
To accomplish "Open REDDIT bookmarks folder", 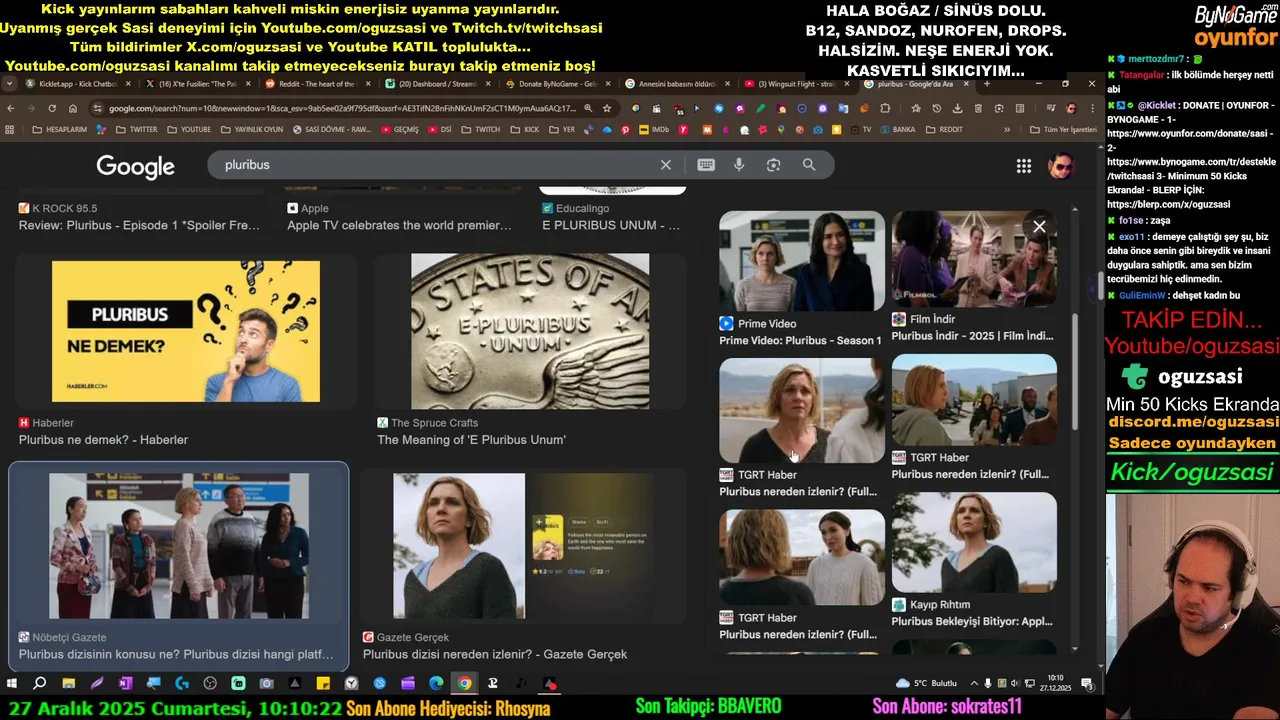I will pos(944,130).
